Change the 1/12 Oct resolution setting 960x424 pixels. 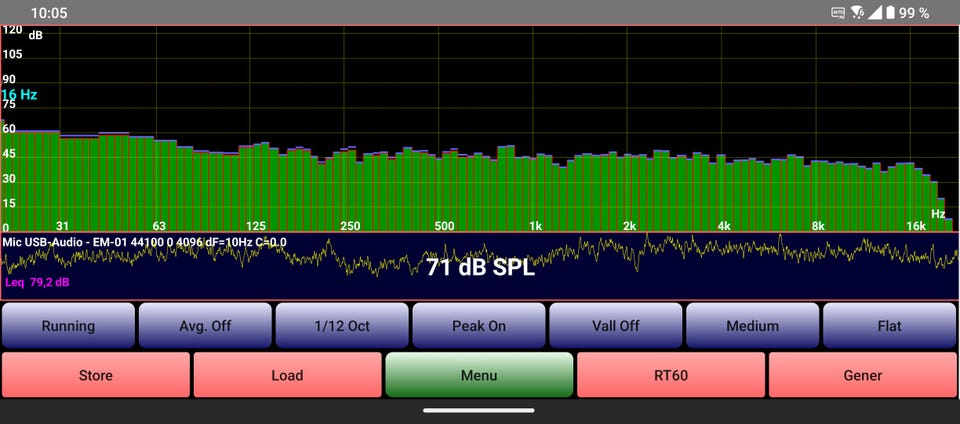tap(342, 325)
